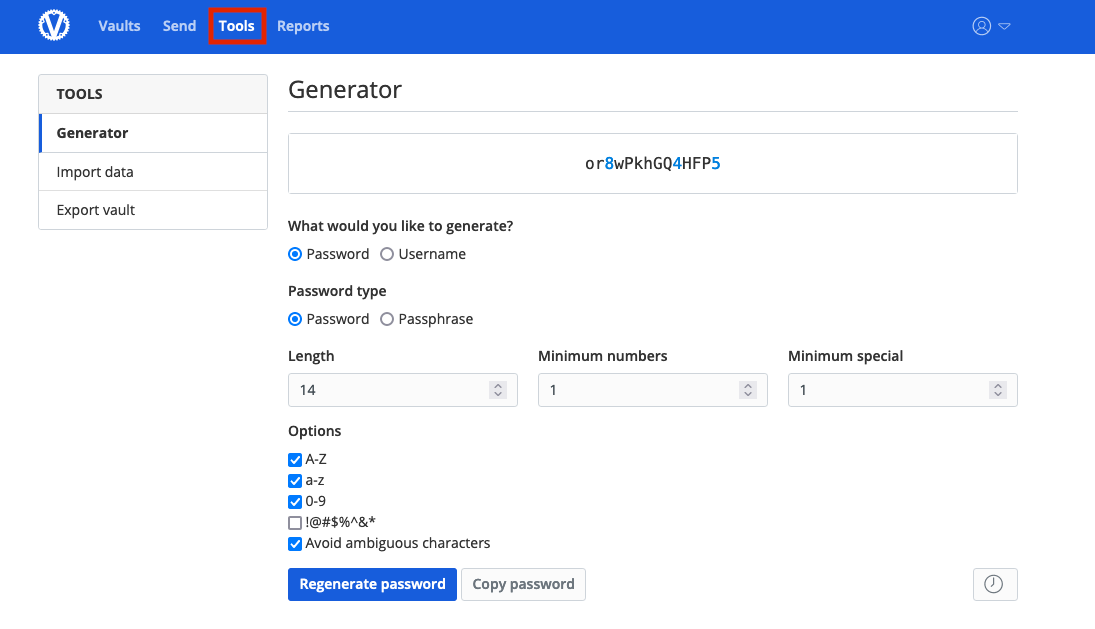Open the account profile menu
1095x629 pixels.
(991, 26)
